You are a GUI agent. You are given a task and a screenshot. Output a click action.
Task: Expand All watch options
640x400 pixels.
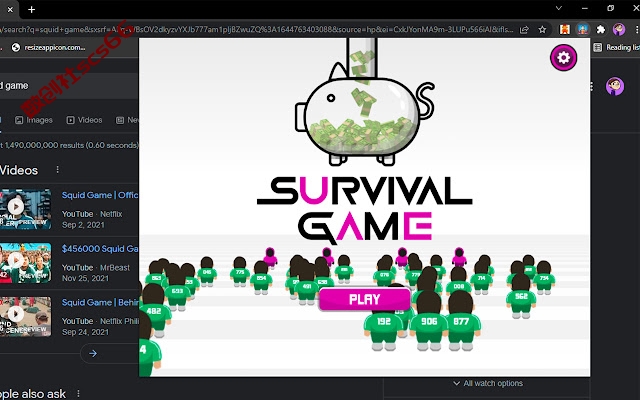coord(488,383)
